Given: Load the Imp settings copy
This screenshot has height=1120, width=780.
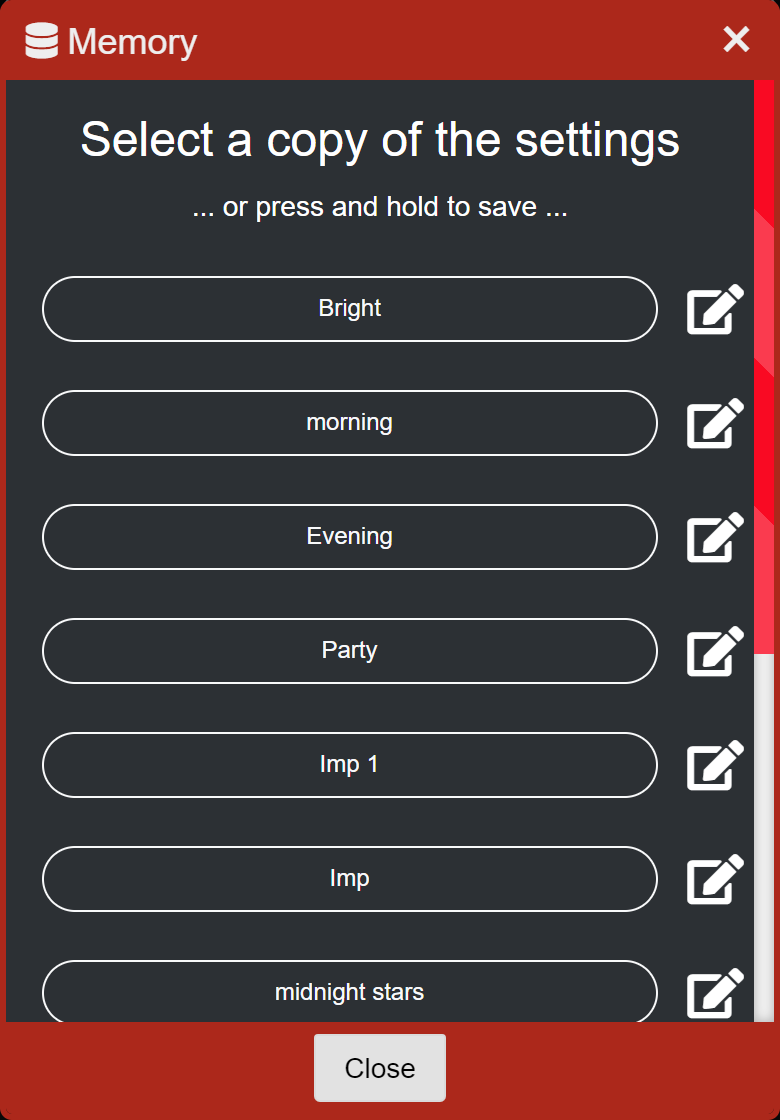Looking at the screenshot, I should 349,879.
